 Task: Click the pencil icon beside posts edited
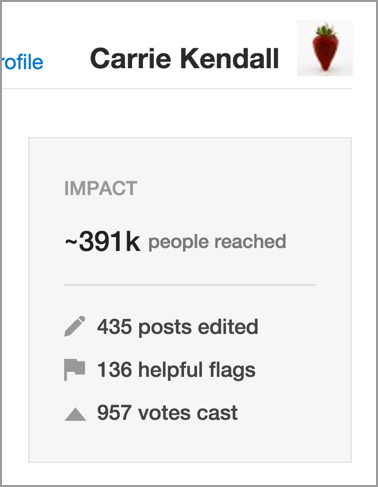tap(75, 326)
